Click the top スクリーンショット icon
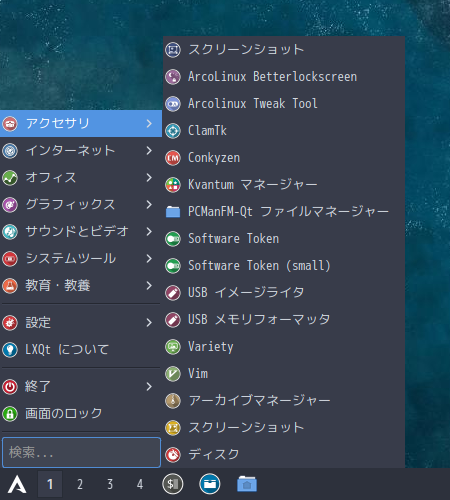This screenshot has height=500, width=450. pos(173,50)
